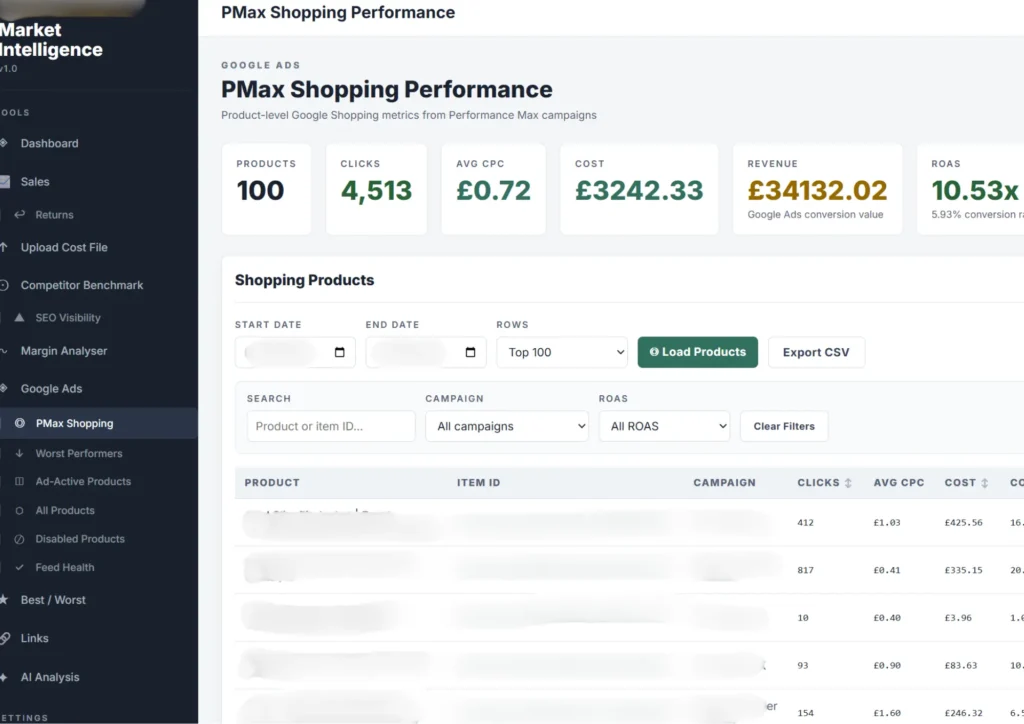Click the 412 clicks cell

[x=805, y=523]
